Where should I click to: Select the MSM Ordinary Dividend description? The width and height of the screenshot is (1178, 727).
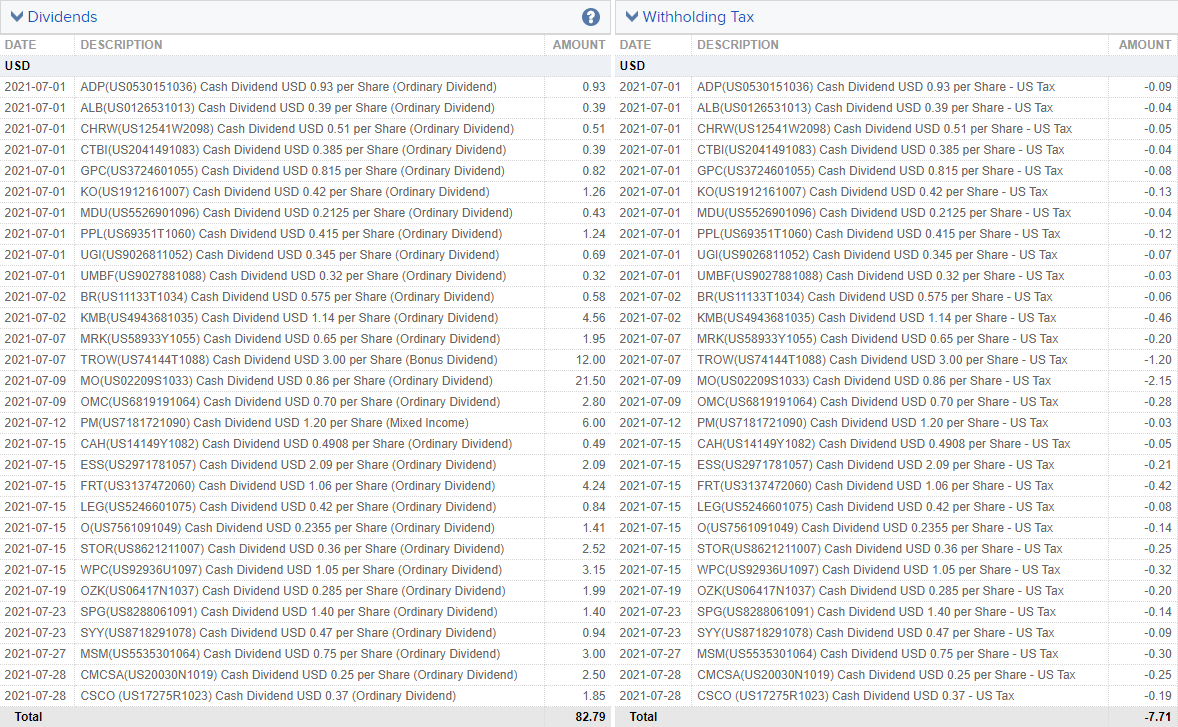[x=290, y=655]
